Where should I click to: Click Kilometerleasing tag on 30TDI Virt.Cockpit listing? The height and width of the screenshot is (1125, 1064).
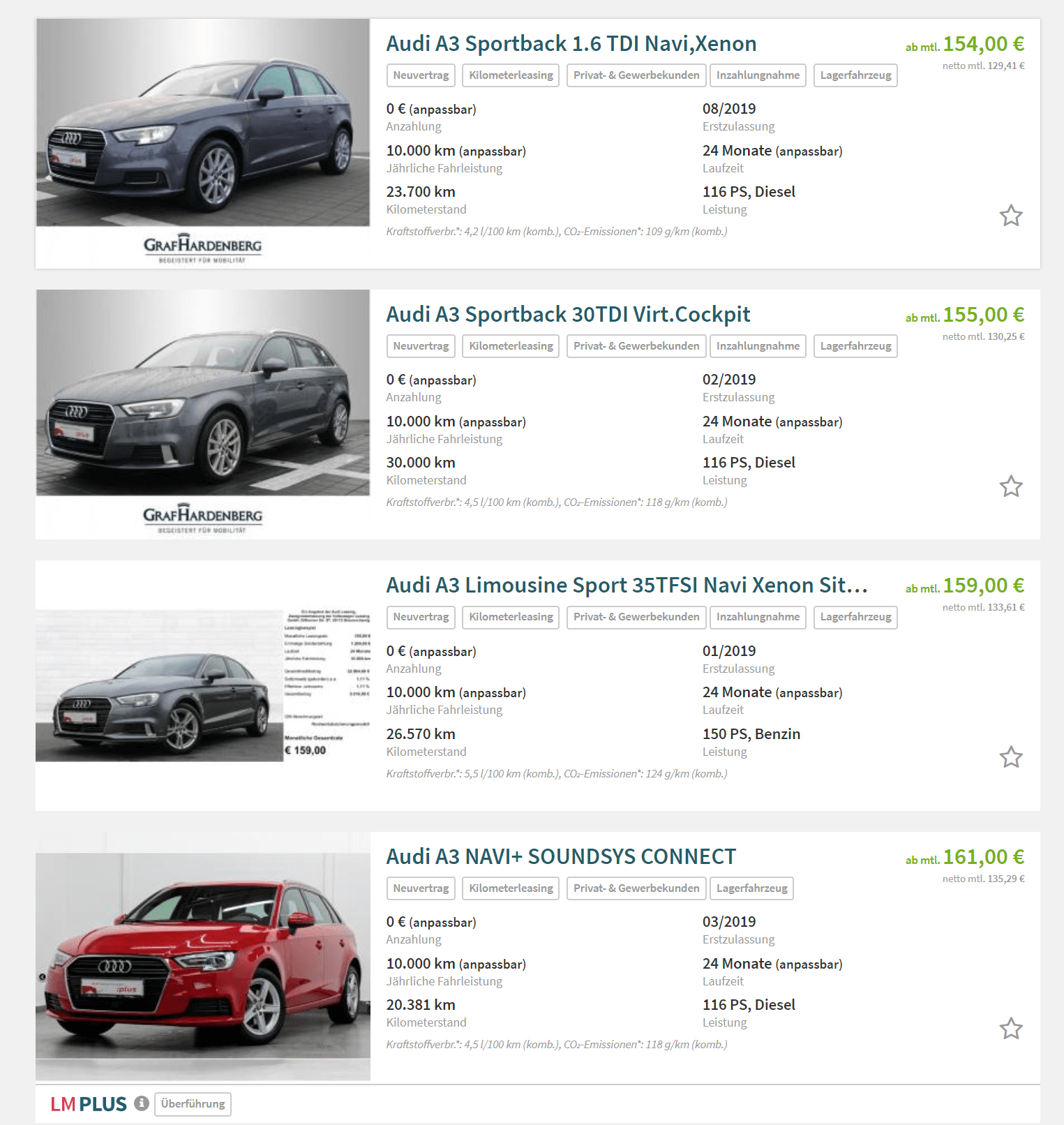[x=511, y=346]
